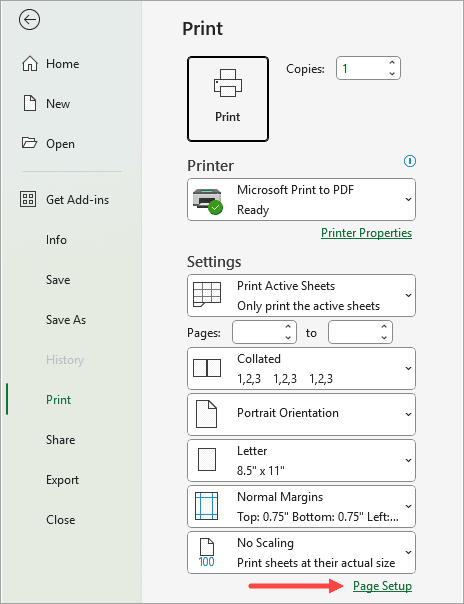Open the No Scaling dropdown
Viewport: 464px width, 604px height.
[302, 552]
